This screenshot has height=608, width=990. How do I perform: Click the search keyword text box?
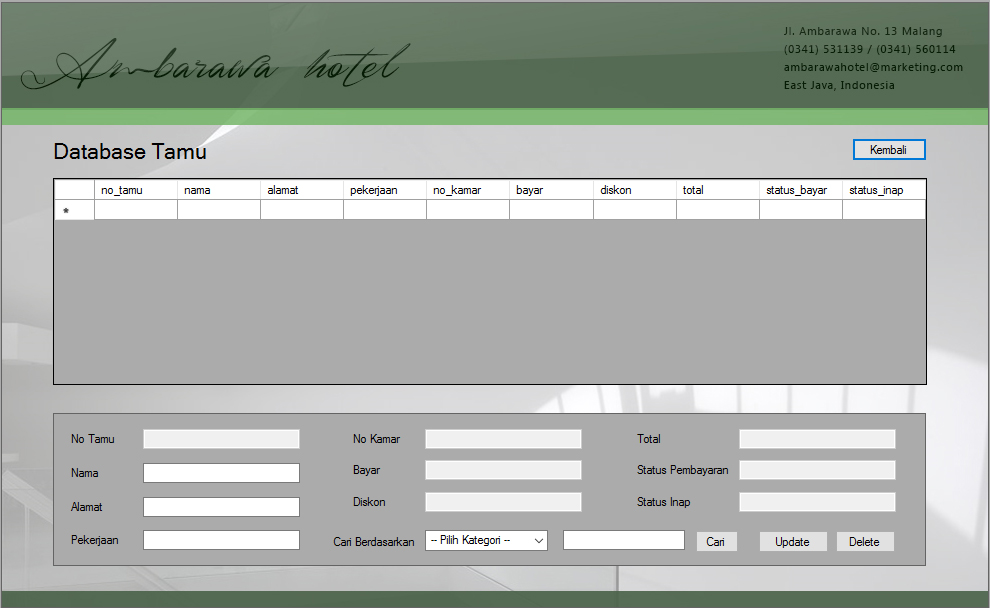(623, 540)
